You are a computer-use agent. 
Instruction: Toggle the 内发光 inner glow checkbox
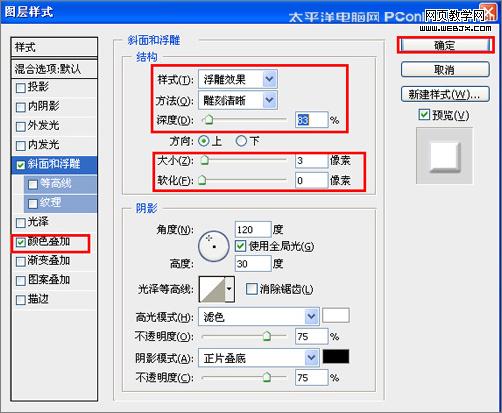(x=20, y=145)
